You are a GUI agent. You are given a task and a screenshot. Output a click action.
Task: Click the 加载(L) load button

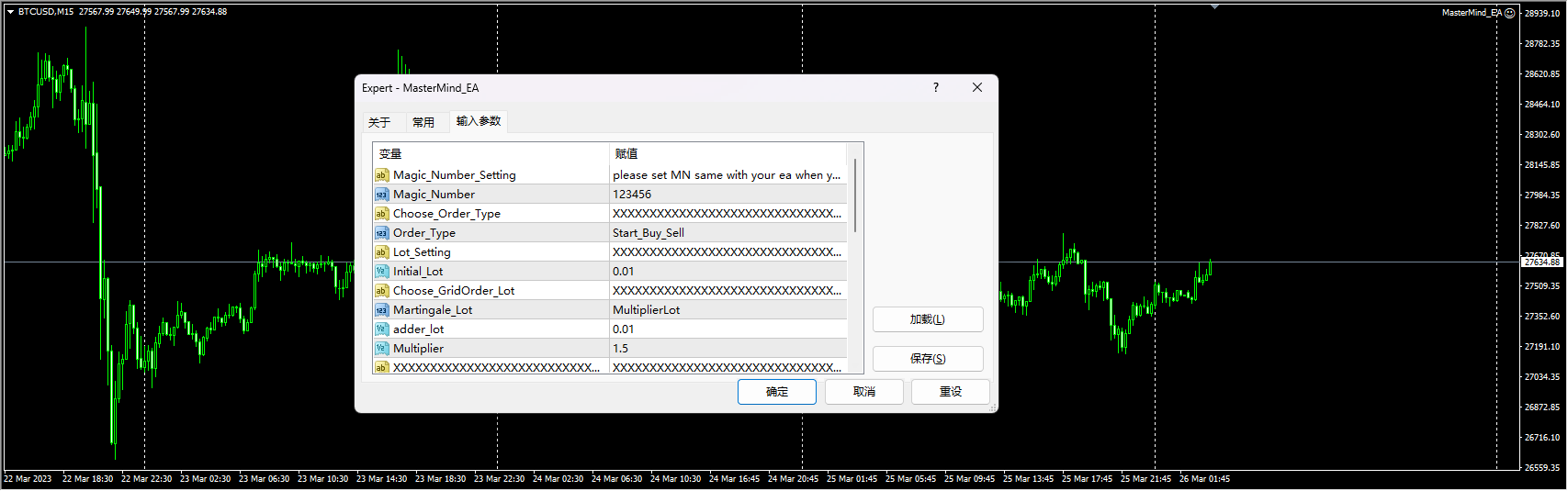tap(928, 319)
